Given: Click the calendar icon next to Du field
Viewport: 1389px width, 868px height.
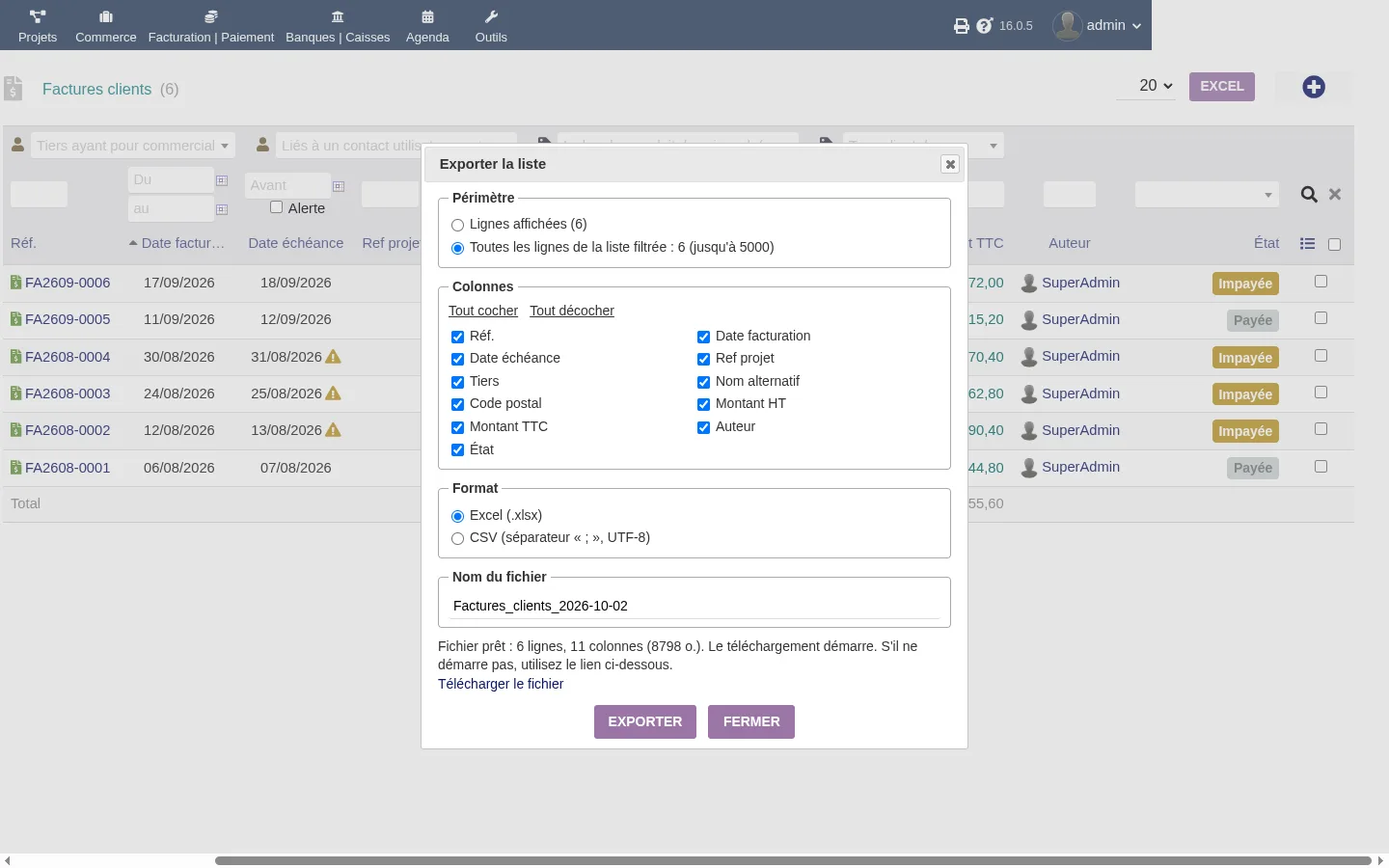Looking at the screenshot, I should coord(222,180).
